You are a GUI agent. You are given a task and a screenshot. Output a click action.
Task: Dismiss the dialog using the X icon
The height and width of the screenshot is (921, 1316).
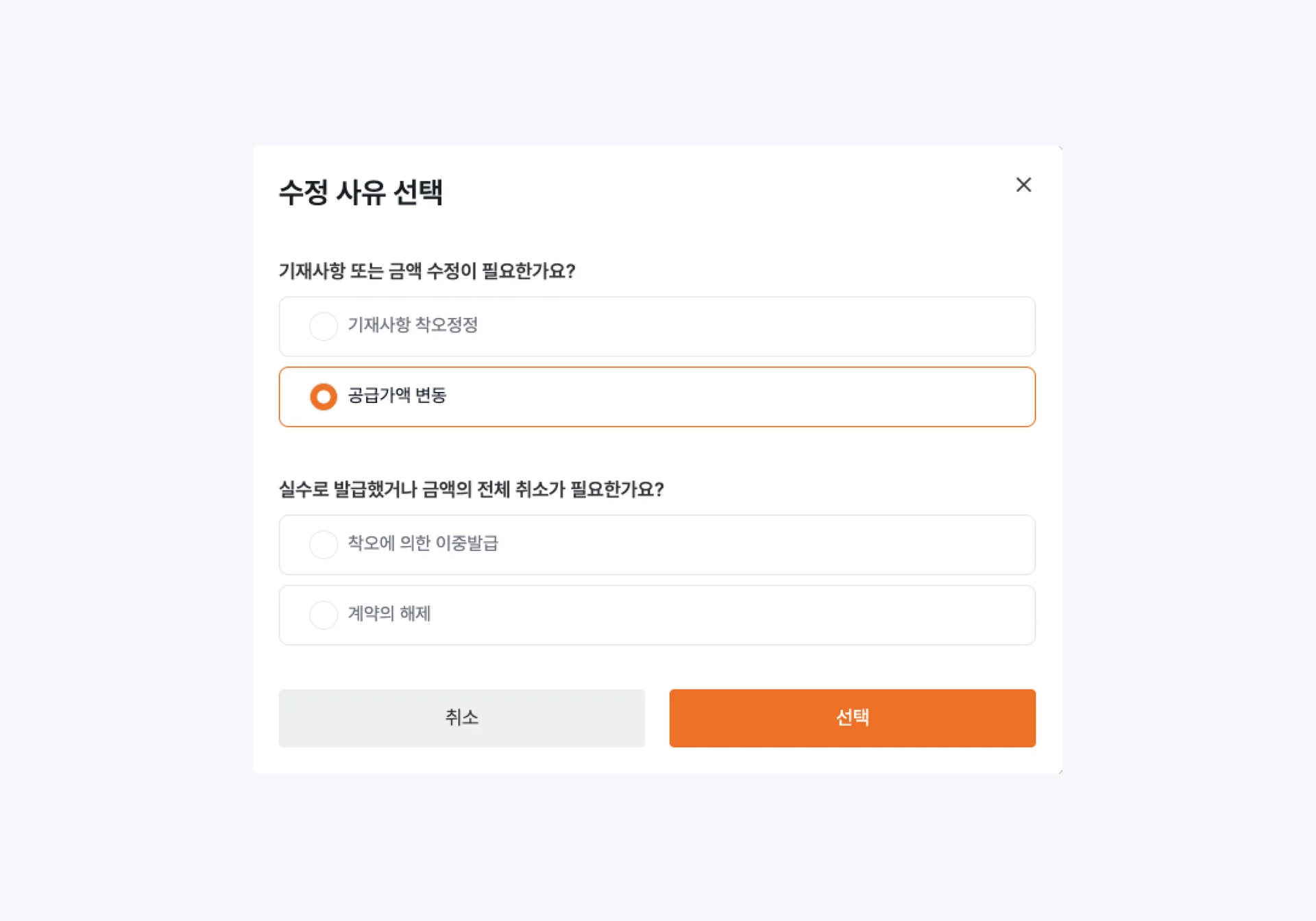coord(1023,185)
